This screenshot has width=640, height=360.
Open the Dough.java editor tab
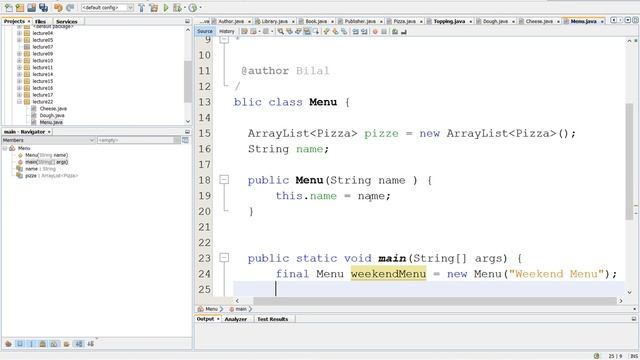tap(495, 21)
